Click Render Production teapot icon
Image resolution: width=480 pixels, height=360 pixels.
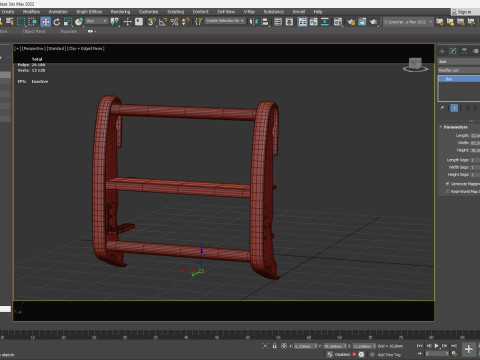pos(373,22)
